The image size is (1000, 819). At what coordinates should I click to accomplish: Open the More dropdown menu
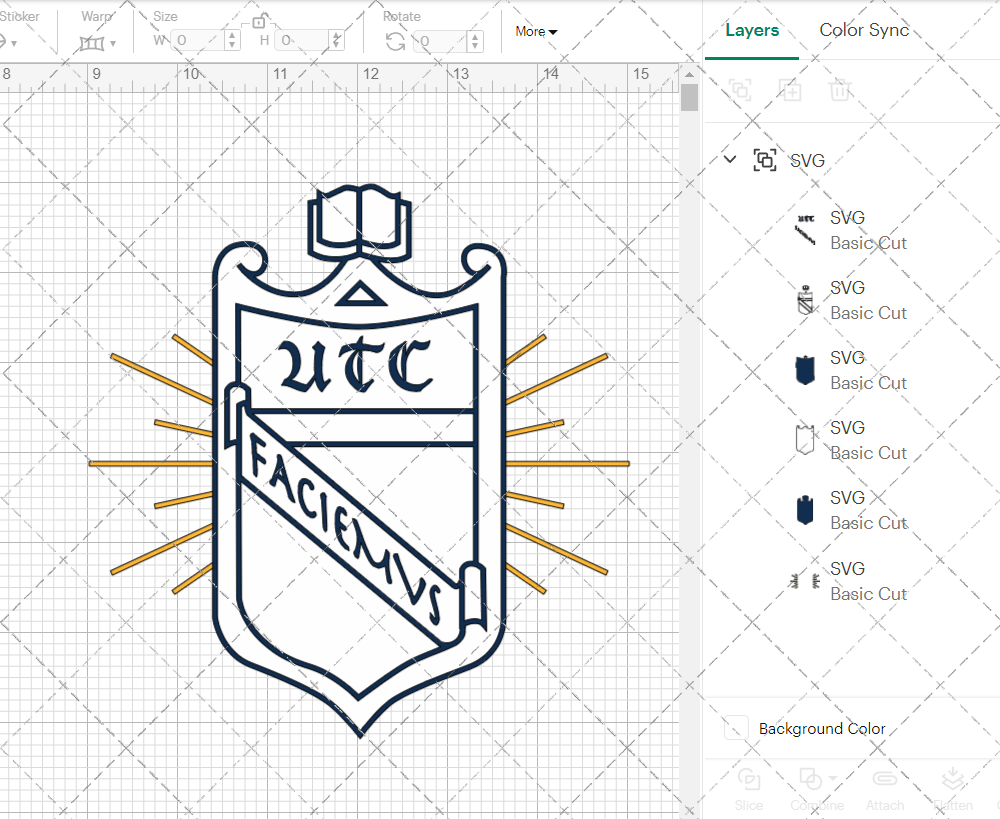536,32
